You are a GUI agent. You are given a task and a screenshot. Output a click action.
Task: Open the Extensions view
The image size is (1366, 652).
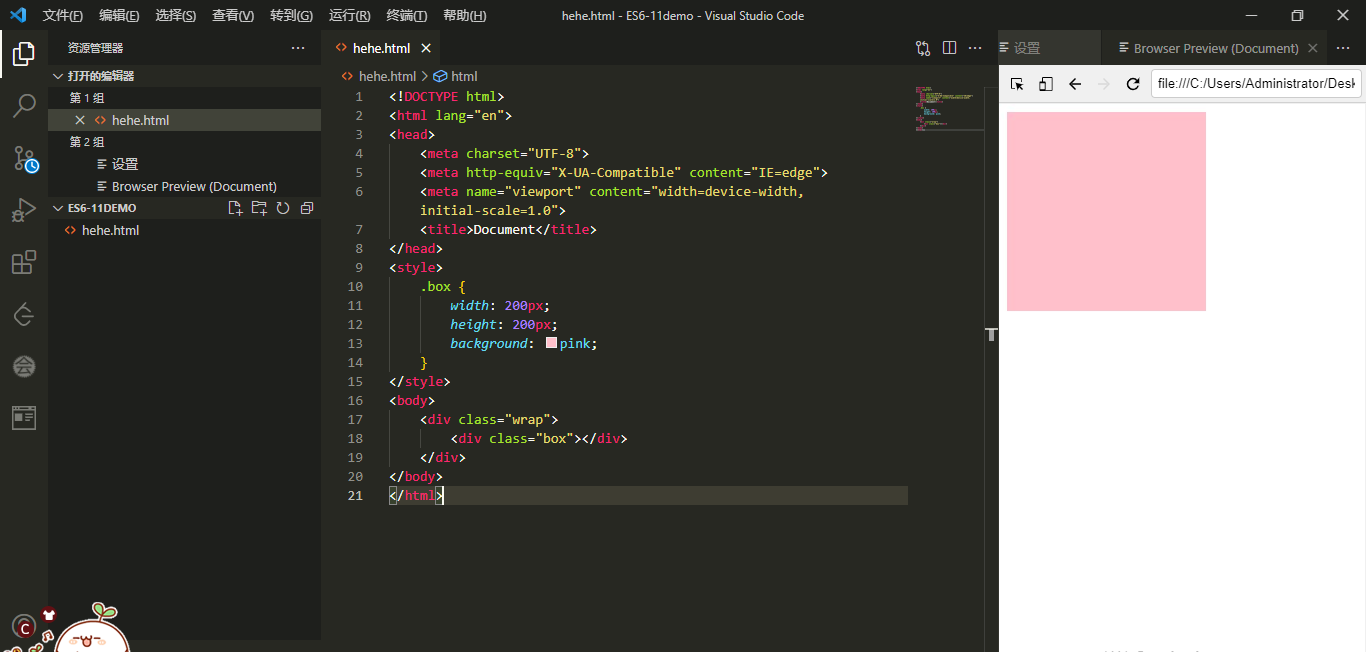24,262
